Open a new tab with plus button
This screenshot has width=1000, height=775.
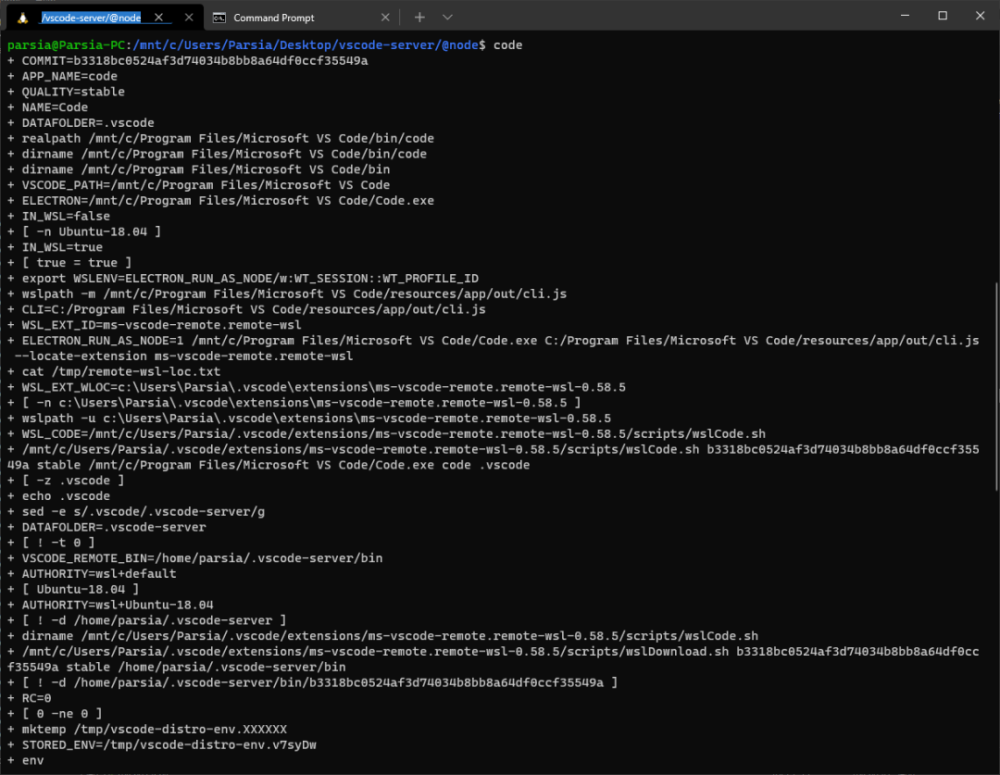[x=420, y=17]
